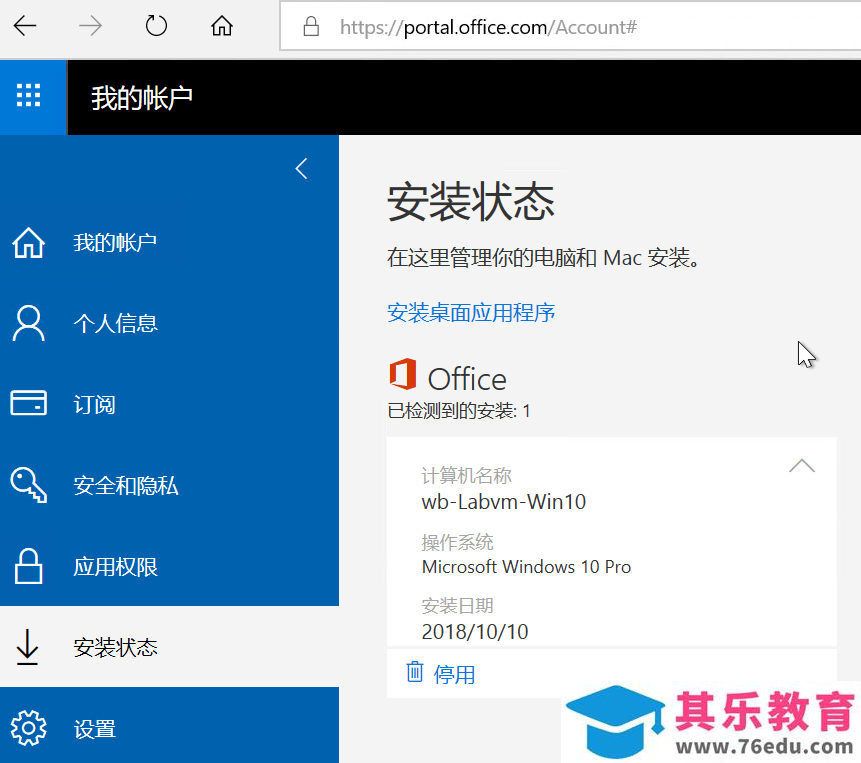Click the 安装桌面应用程序 link

pos(471,312)
